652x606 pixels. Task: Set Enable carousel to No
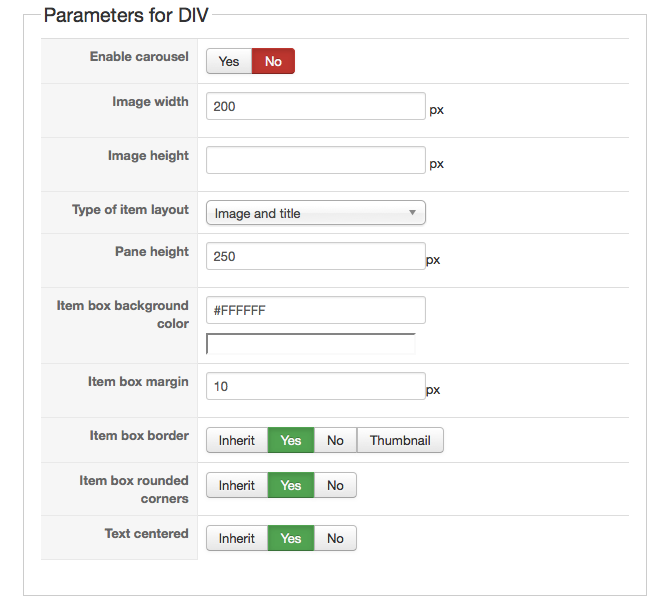coord(273,62)
